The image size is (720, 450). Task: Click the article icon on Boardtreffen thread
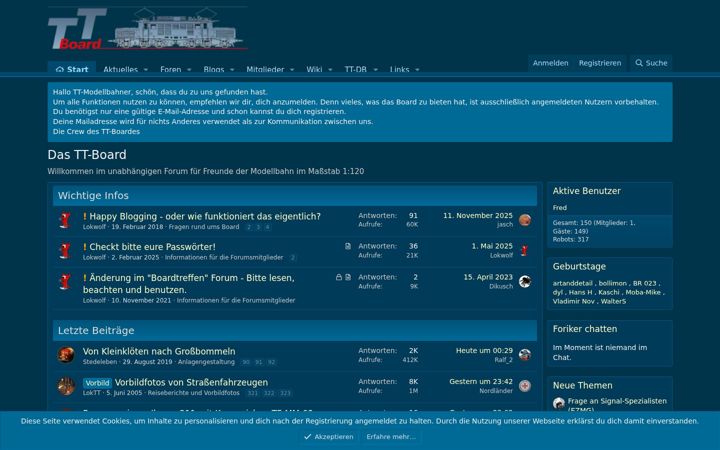pyautogui.click(x=348, y=277)
